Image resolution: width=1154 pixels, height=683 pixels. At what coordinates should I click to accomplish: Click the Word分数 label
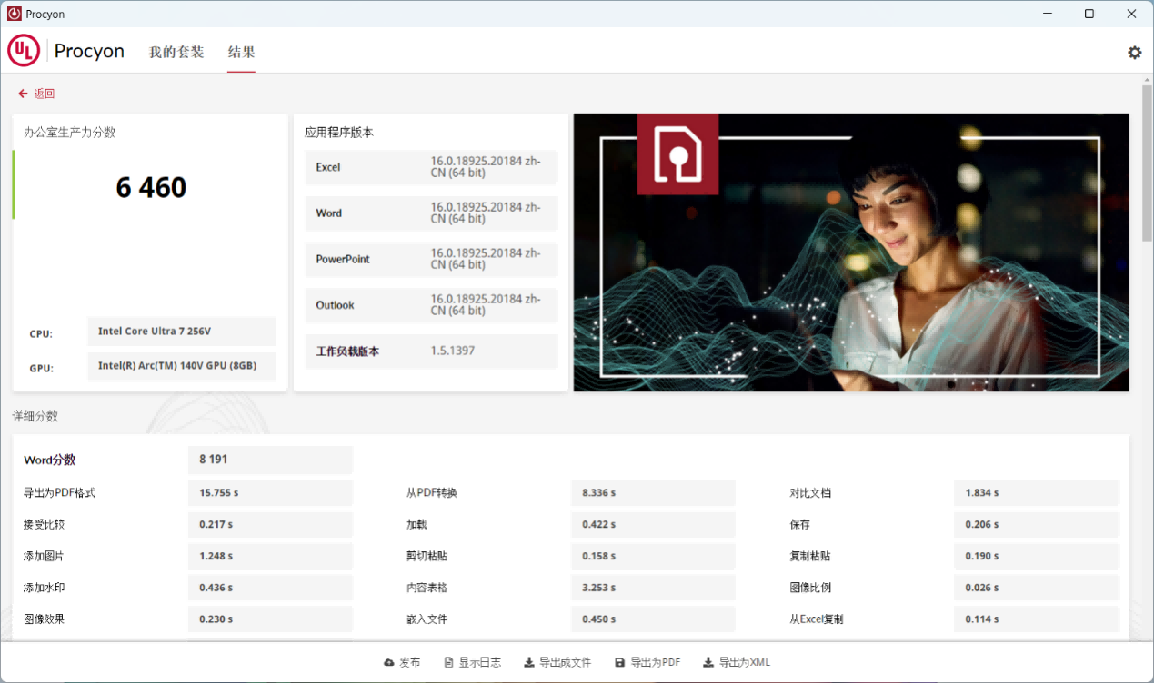[50, 460]
